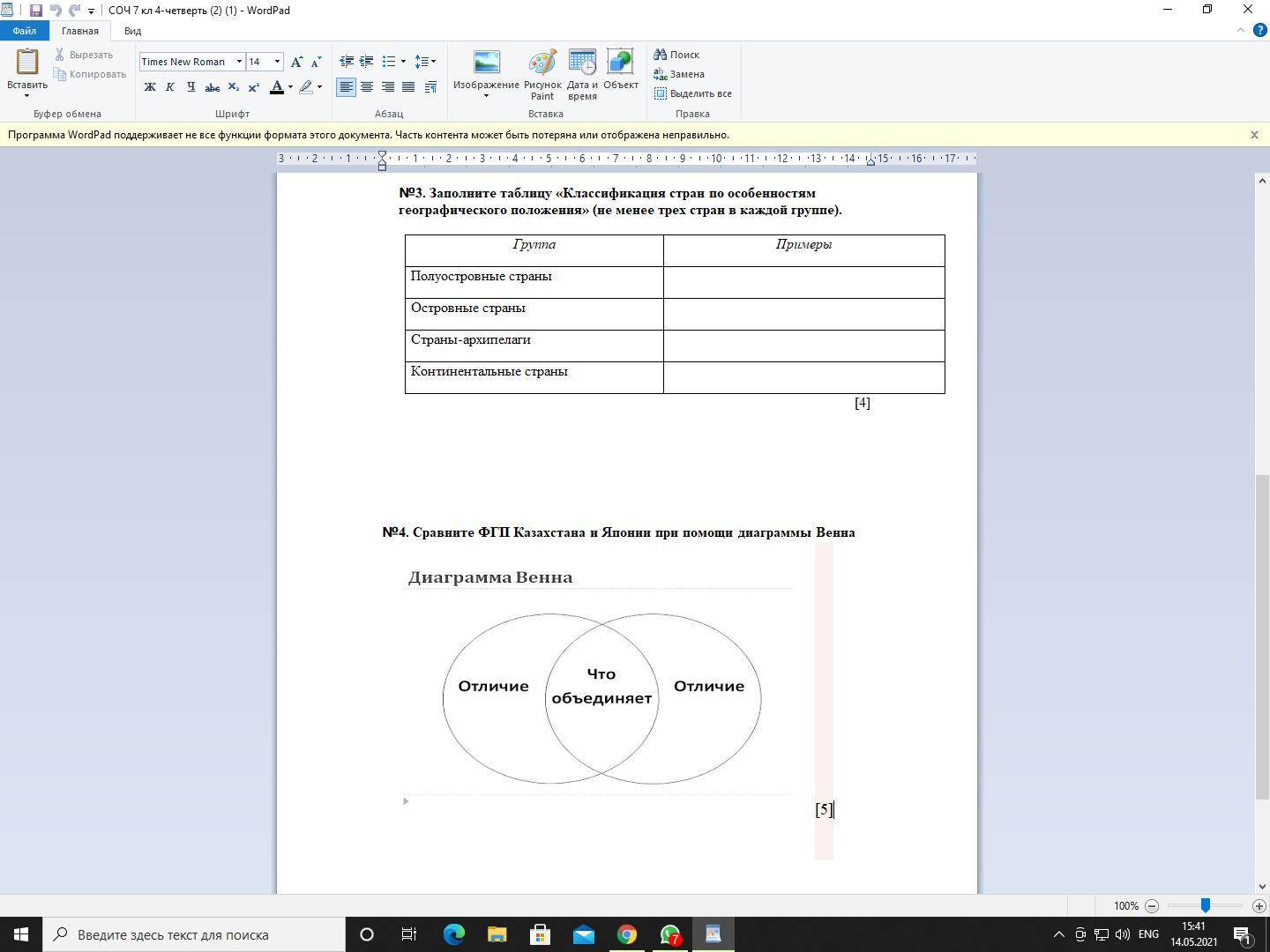Increase paragraph indent

366,62
